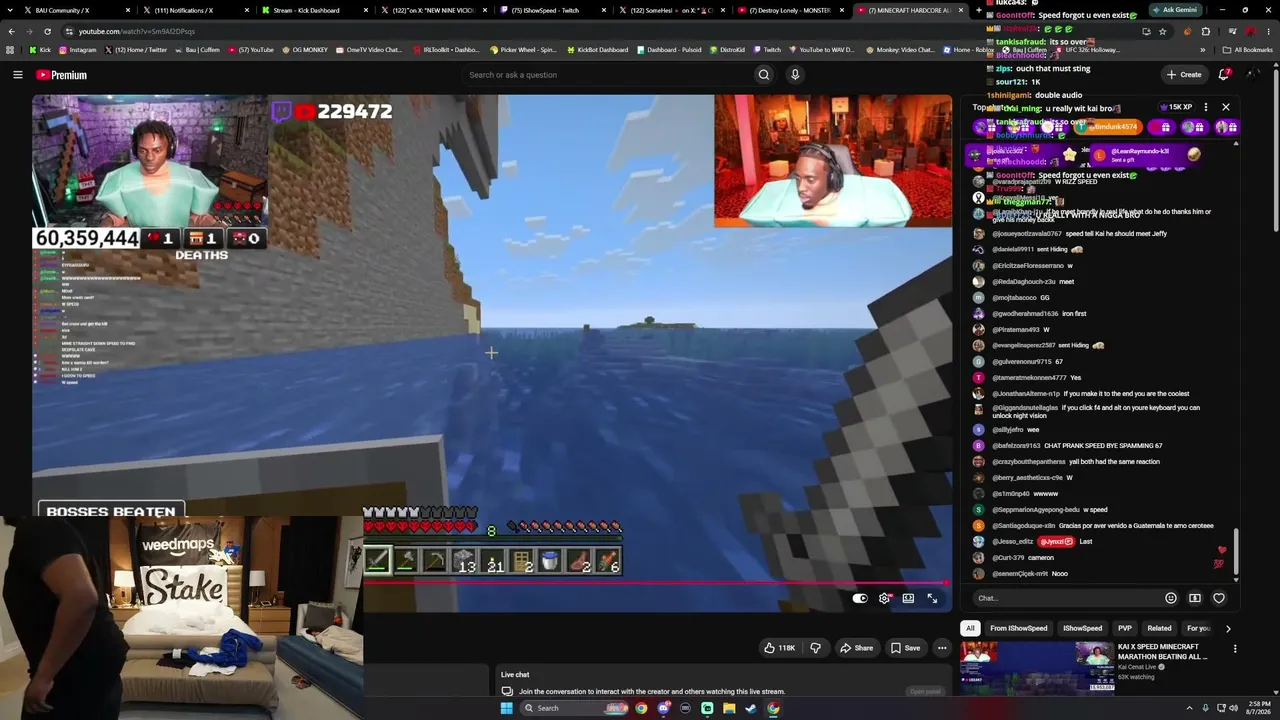This screenshot has width=1280, height=720.
Task: Go to YouTube Premium home logo
Action: click(x=61, y=75)
